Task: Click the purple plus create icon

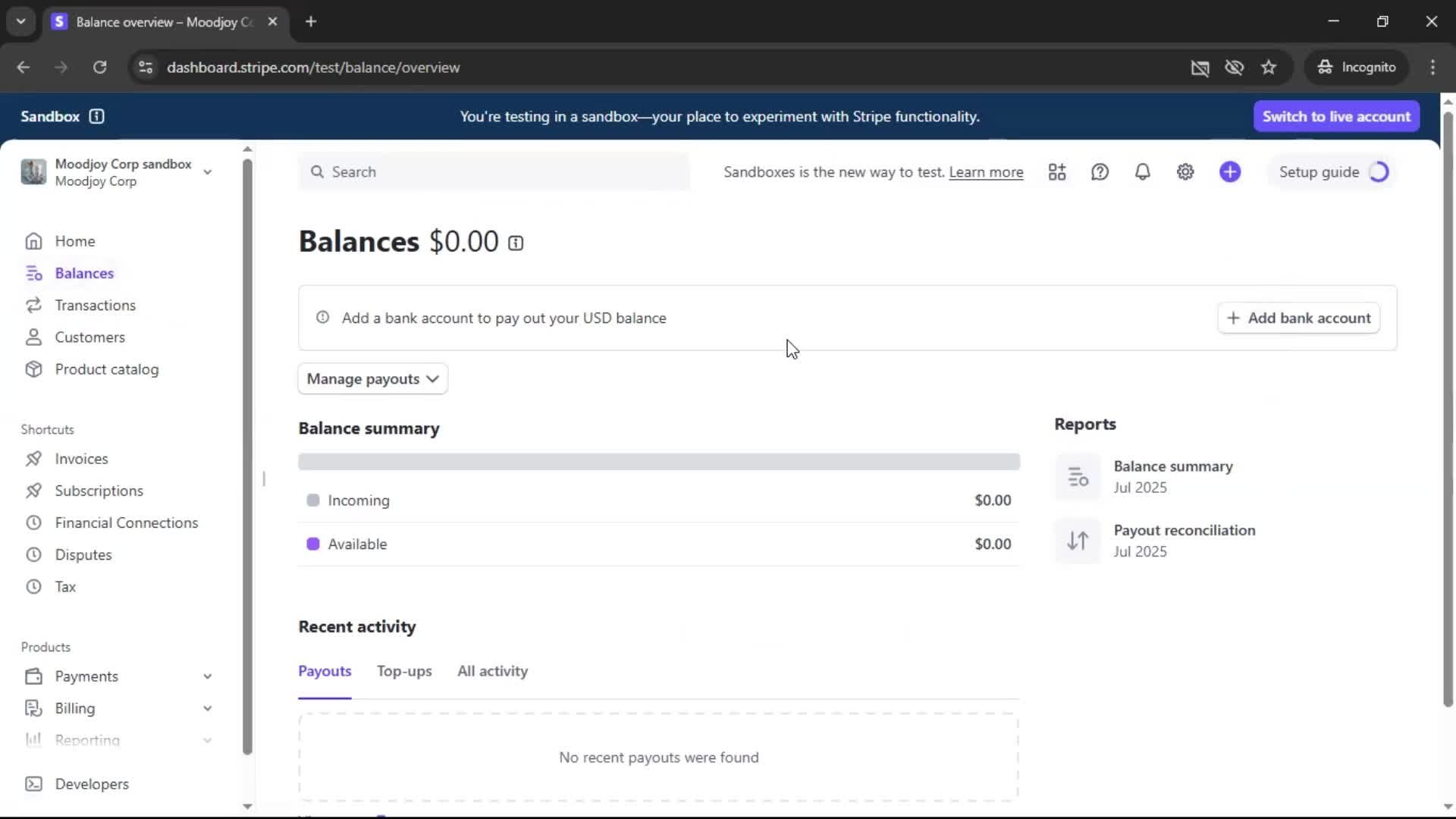Action: tap(1230, 172)
